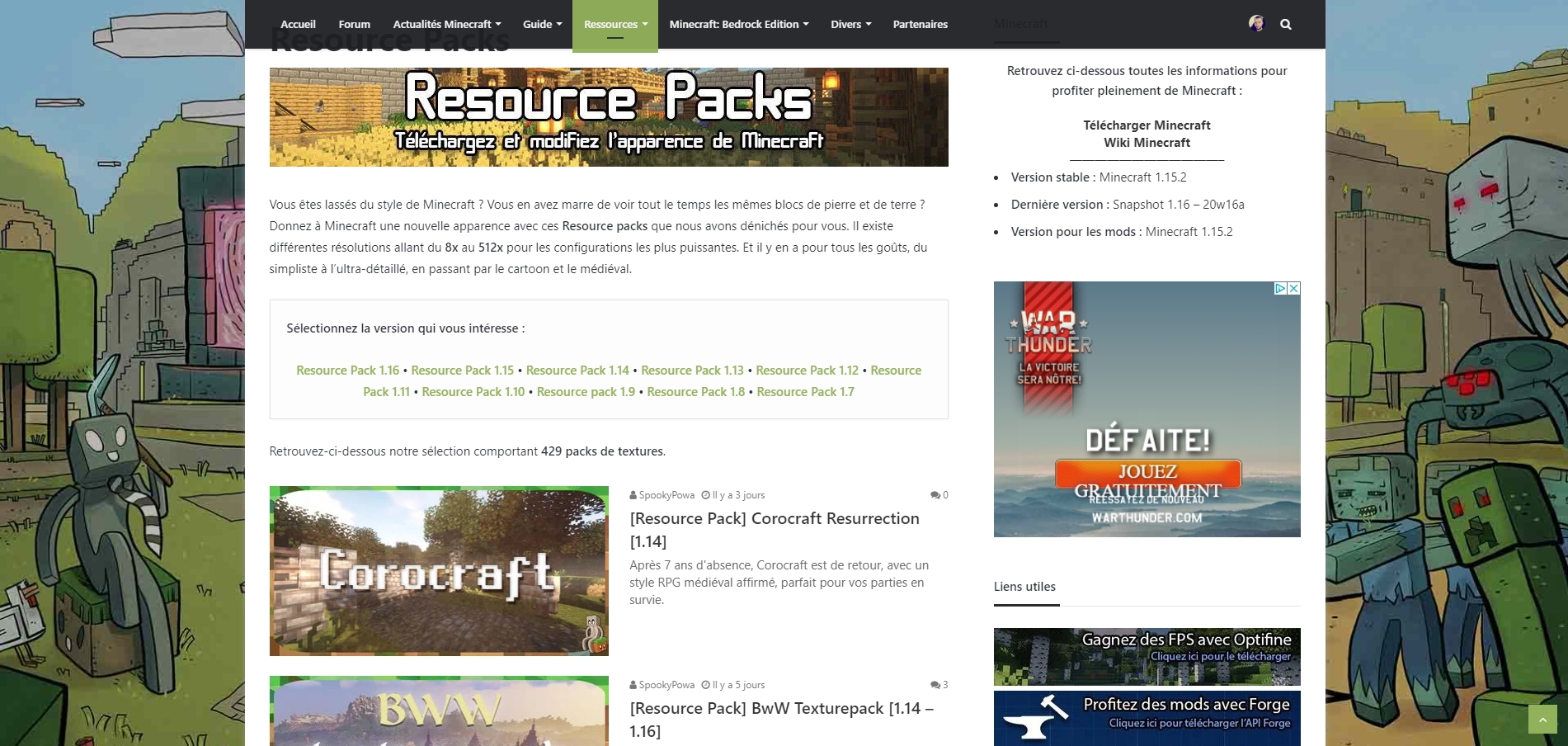Open the Resource Pack 1.16 link
The width and height of the screenshot is (1568, 746).
(x=347, y=371)
